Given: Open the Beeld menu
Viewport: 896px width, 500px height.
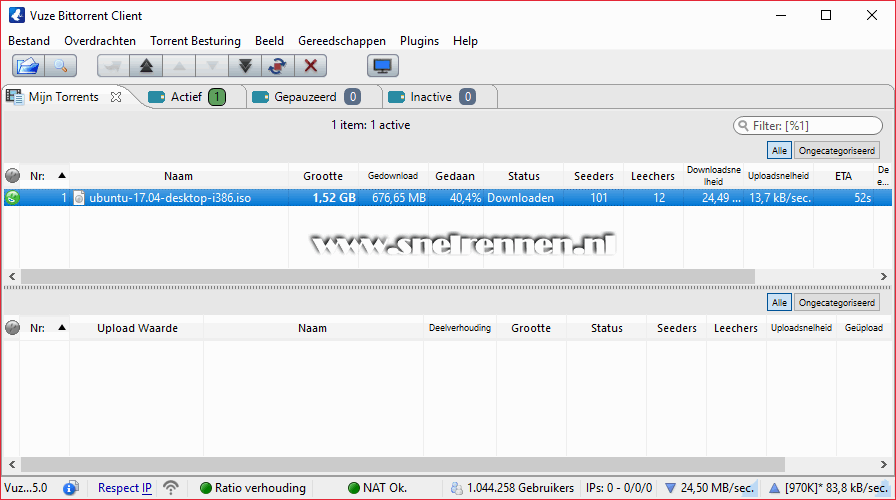Looking at the screenshot, I should tap(269, 41).
